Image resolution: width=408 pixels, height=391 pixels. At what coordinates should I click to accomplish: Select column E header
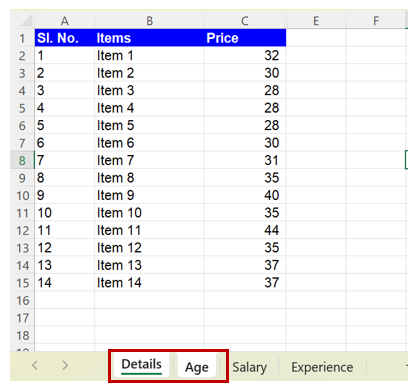(316, 21)
